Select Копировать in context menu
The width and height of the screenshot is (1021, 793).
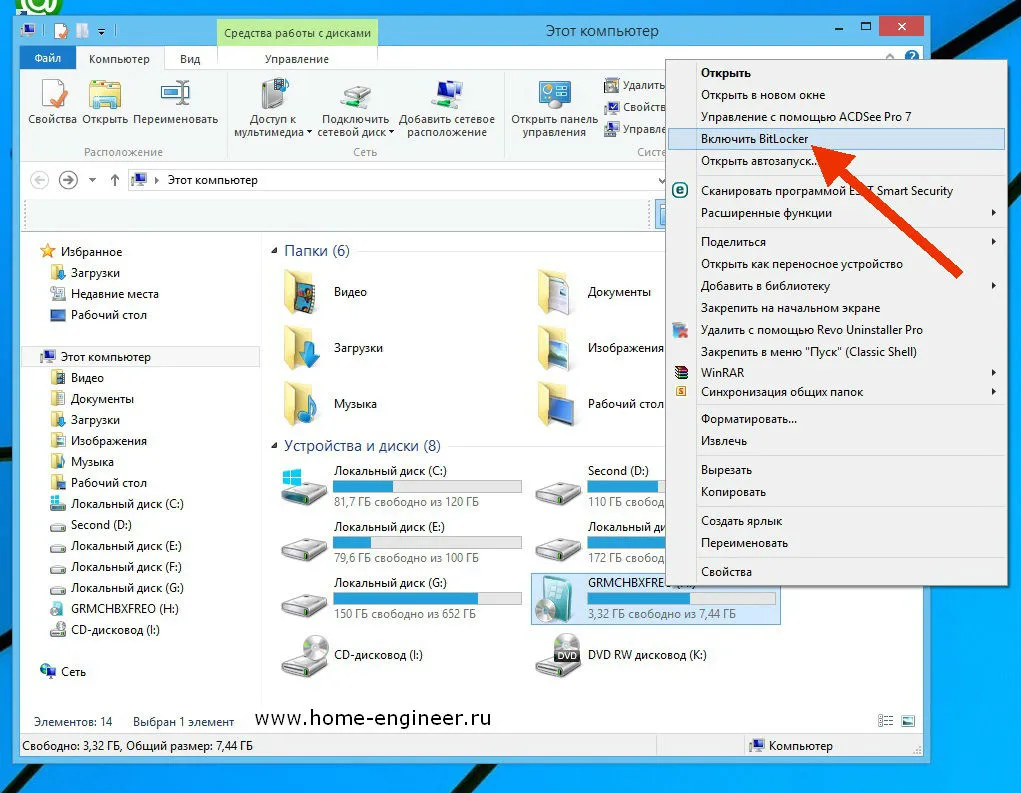pyautogui.click(x=837, y=492)
